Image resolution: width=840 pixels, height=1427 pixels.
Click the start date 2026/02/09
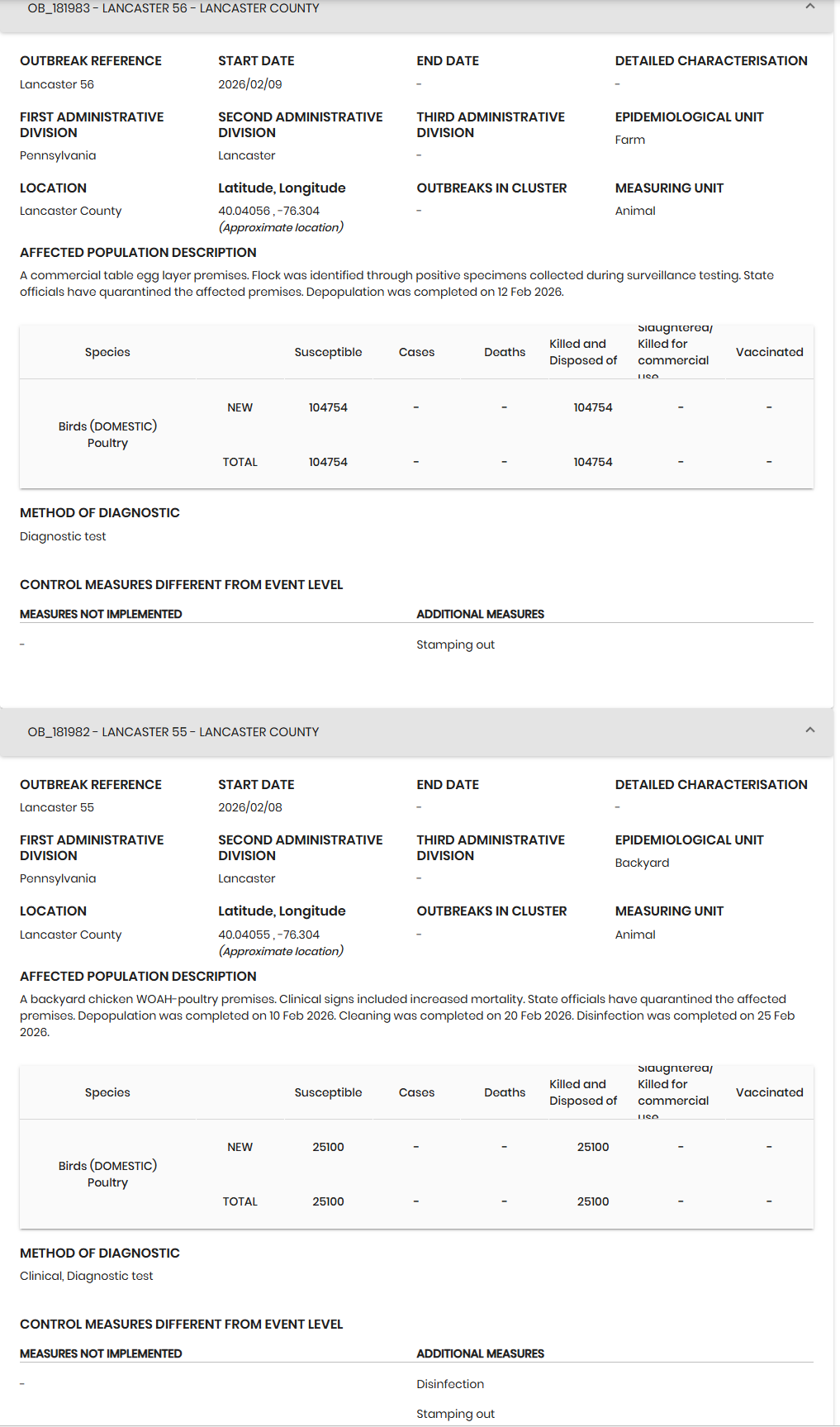point(250,84)
